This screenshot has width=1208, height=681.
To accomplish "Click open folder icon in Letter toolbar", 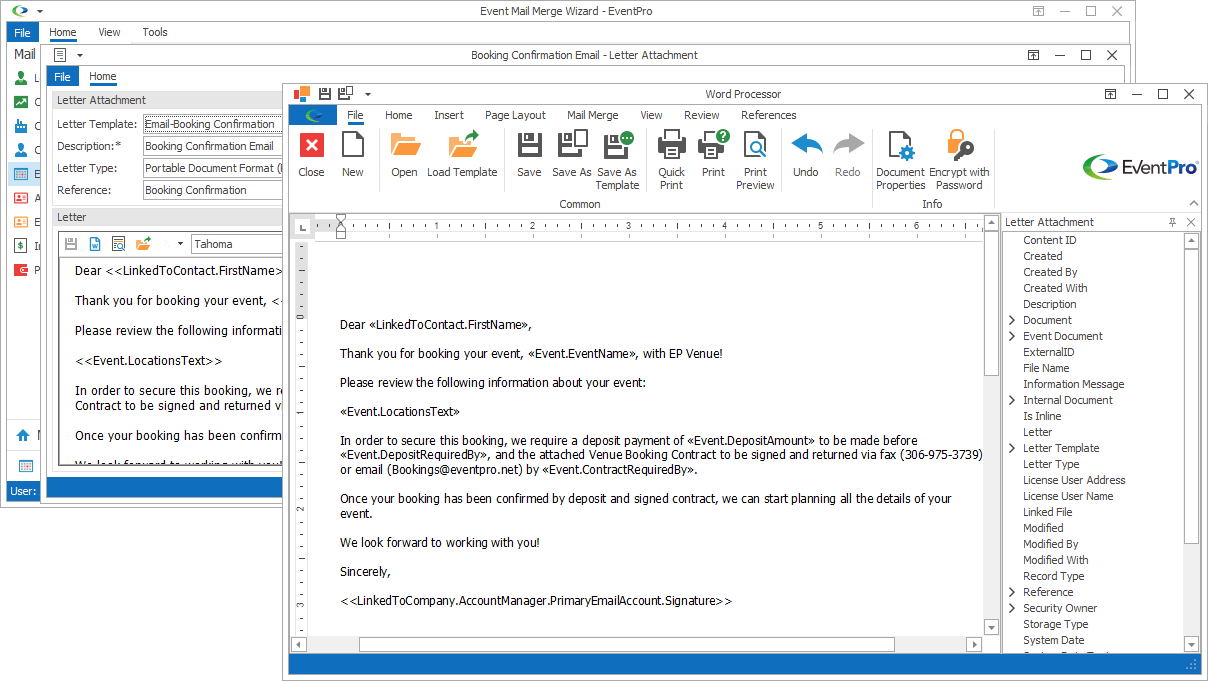I will coord(143,244).
